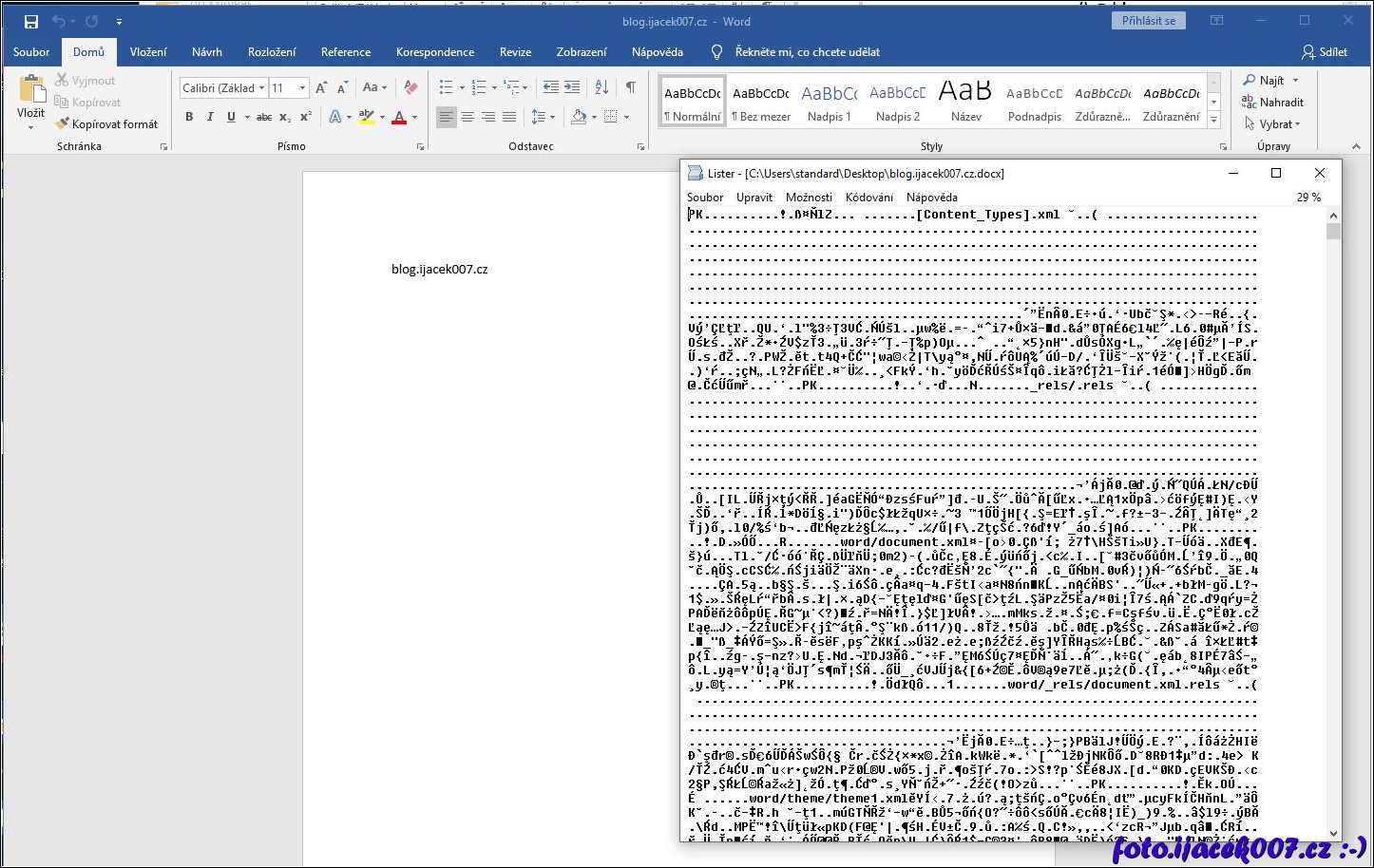Open the Vložení ribbon tab
Screen dimensions: 1374x868
pyautogui.click(x=148, y=52)
